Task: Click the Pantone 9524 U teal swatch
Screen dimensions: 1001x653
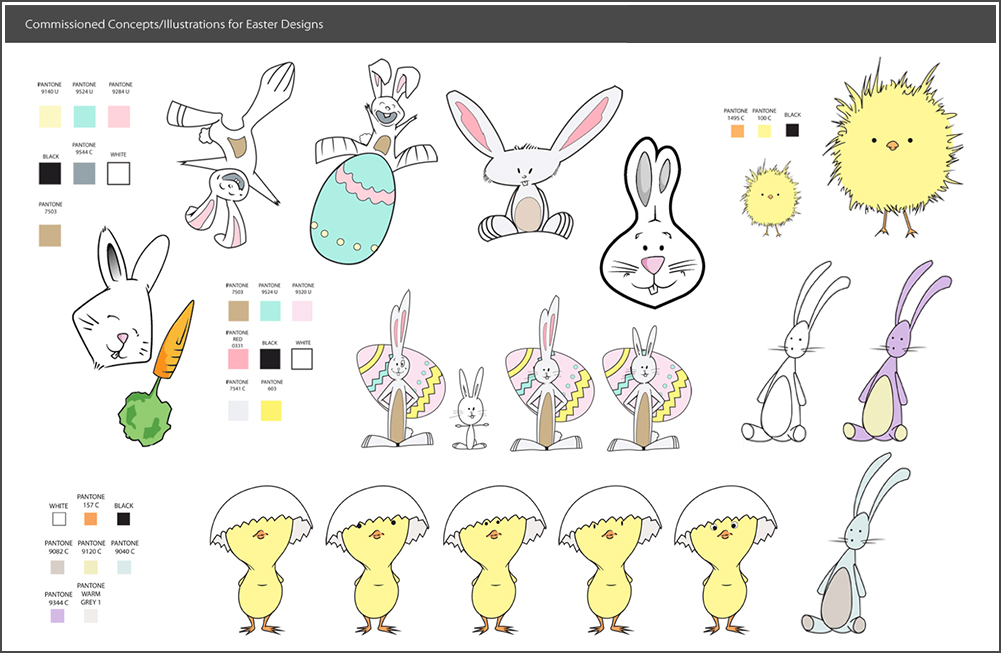Action: tap(84, 117)
